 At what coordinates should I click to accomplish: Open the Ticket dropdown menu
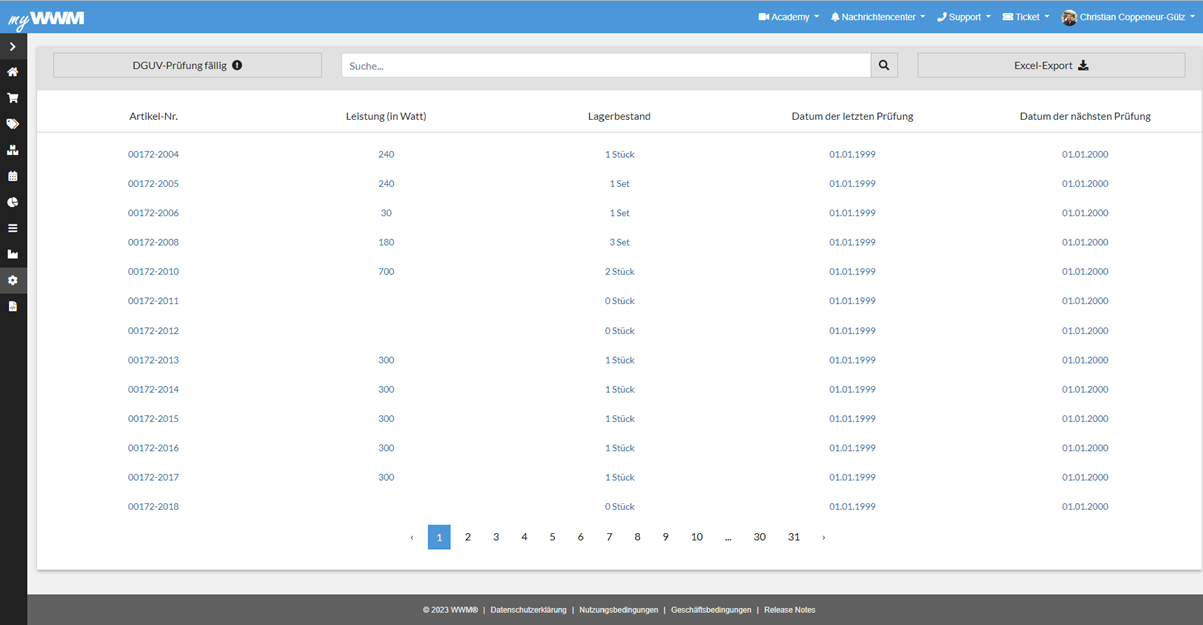pos(1026,17)
